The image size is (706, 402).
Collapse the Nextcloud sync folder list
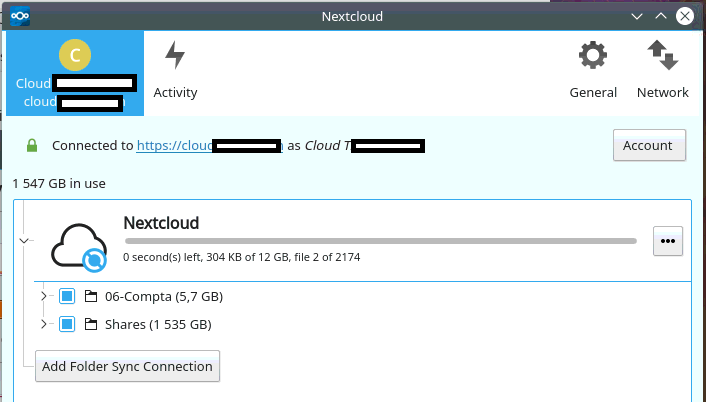pos(24,241)
